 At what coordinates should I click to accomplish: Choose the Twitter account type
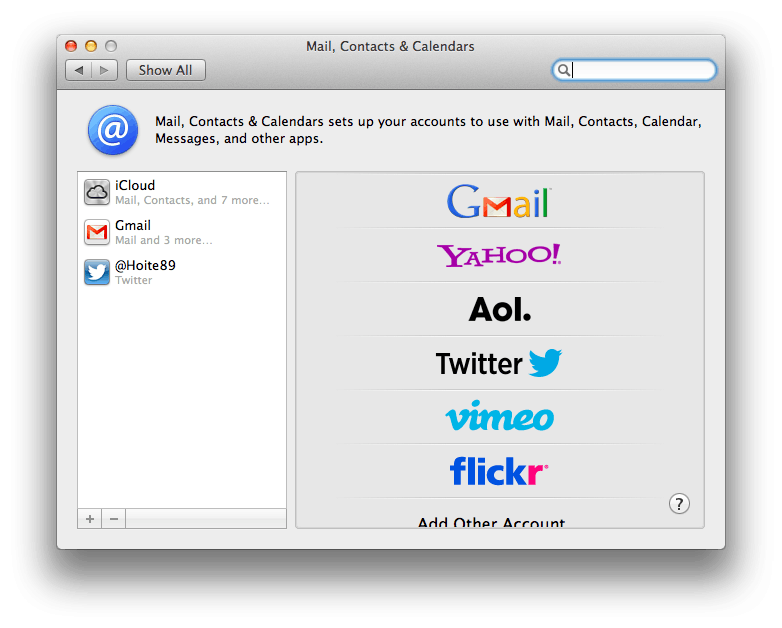[x=499, y=363]
